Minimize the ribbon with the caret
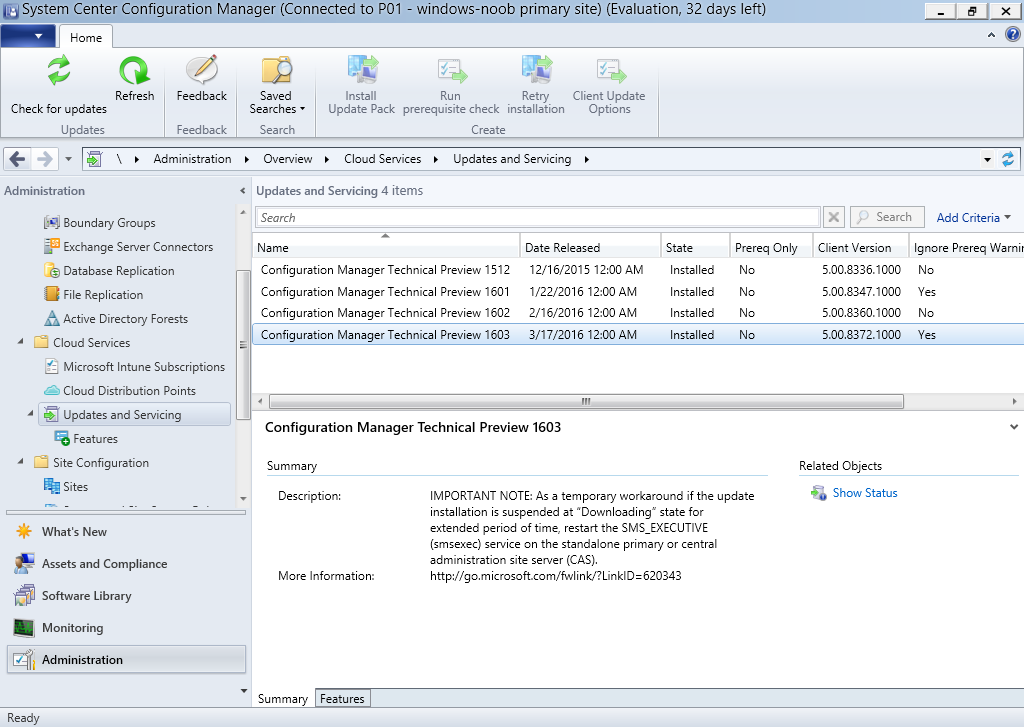The height and width of the screenshot is (727, 1024). tap(991, 35)
